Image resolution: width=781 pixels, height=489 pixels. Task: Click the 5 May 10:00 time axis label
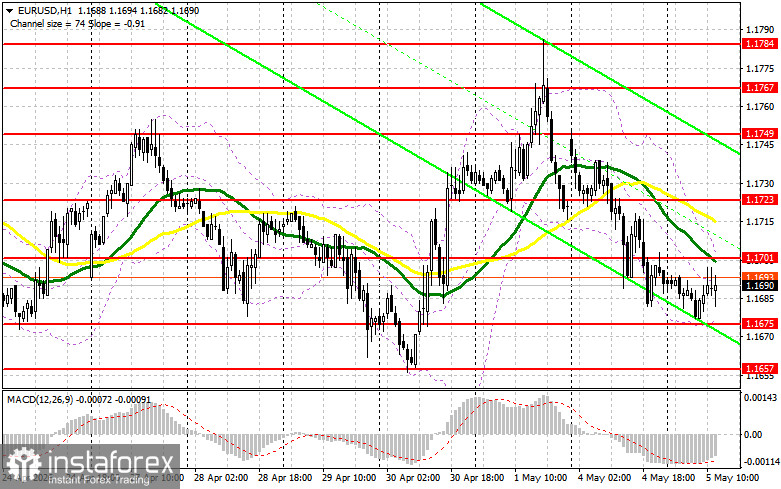click(732, 478)
